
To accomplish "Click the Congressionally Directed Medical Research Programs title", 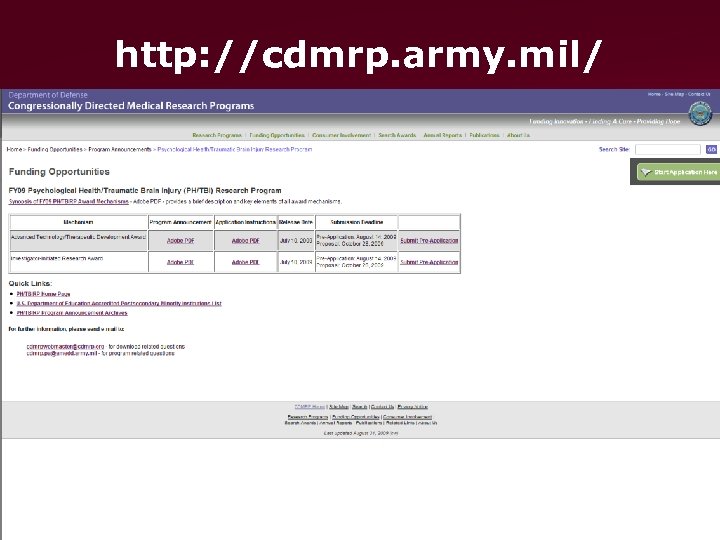I will click(x=131, y=106).
